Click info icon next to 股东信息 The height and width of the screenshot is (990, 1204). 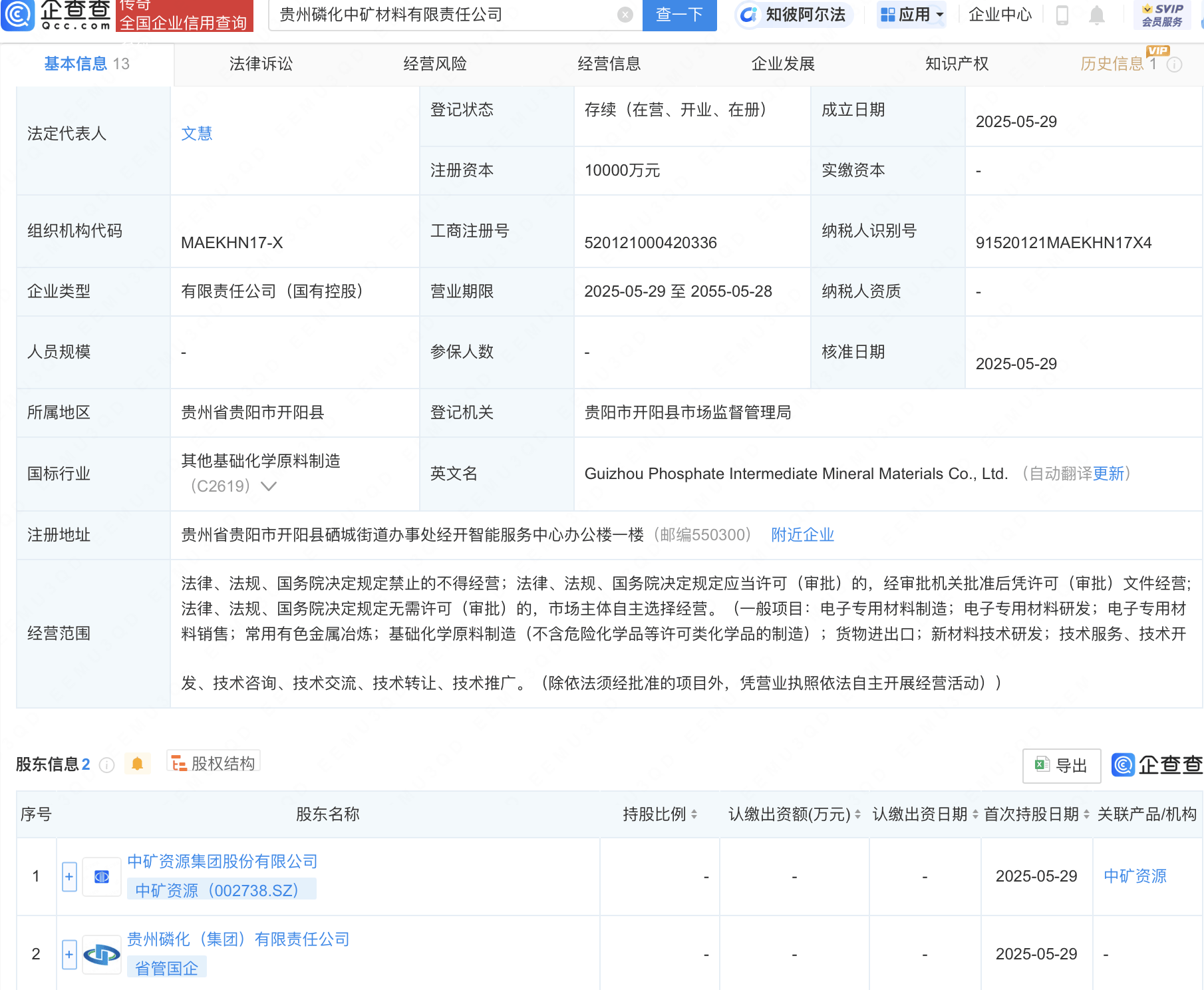click(x=106, y=765)
